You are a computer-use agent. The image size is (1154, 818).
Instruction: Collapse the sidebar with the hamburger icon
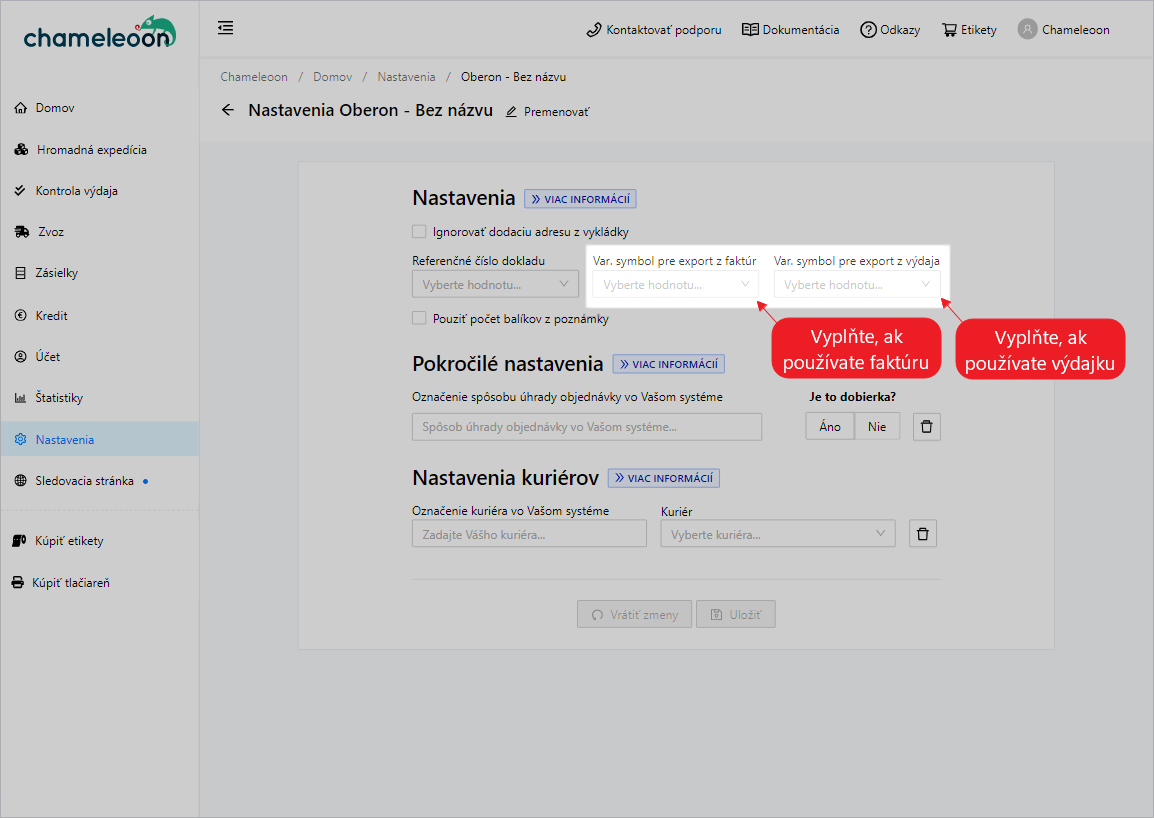[x=226, y=28]
